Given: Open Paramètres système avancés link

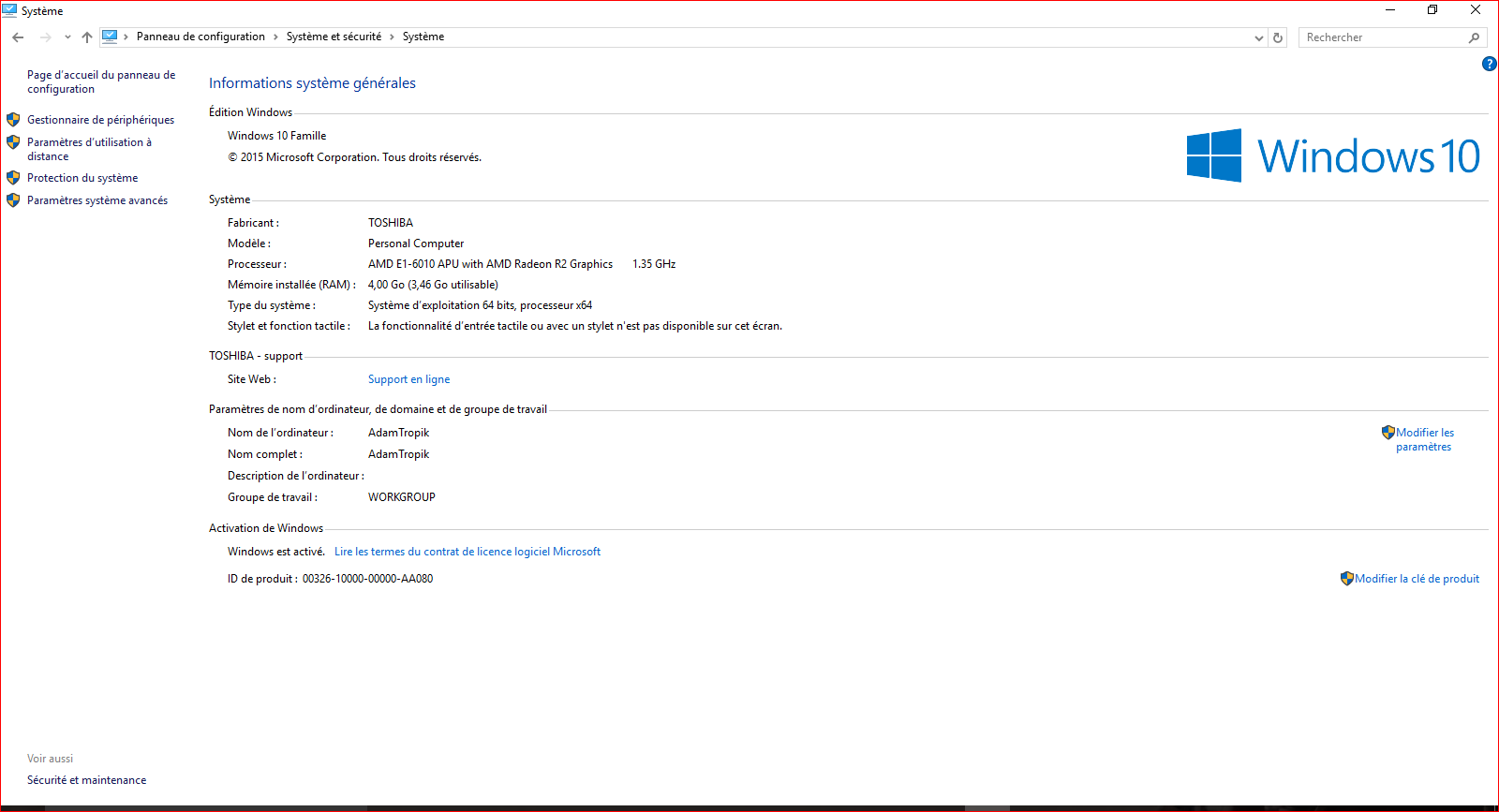Looking at the screenshot, I should pyautogui.click(x=97, y=200).
